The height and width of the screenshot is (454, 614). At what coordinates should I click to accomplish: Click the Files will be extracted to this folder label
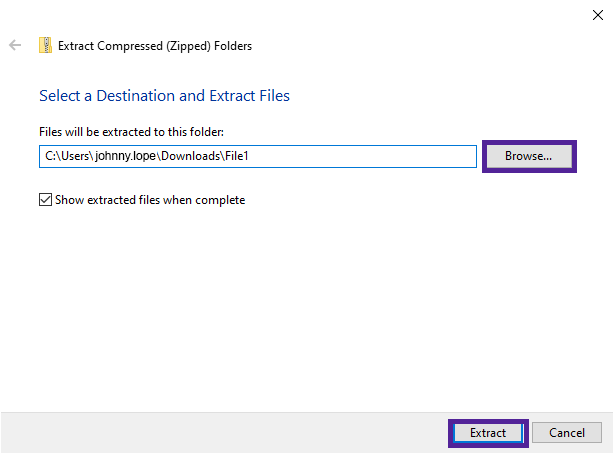click(x=131, y=132)
